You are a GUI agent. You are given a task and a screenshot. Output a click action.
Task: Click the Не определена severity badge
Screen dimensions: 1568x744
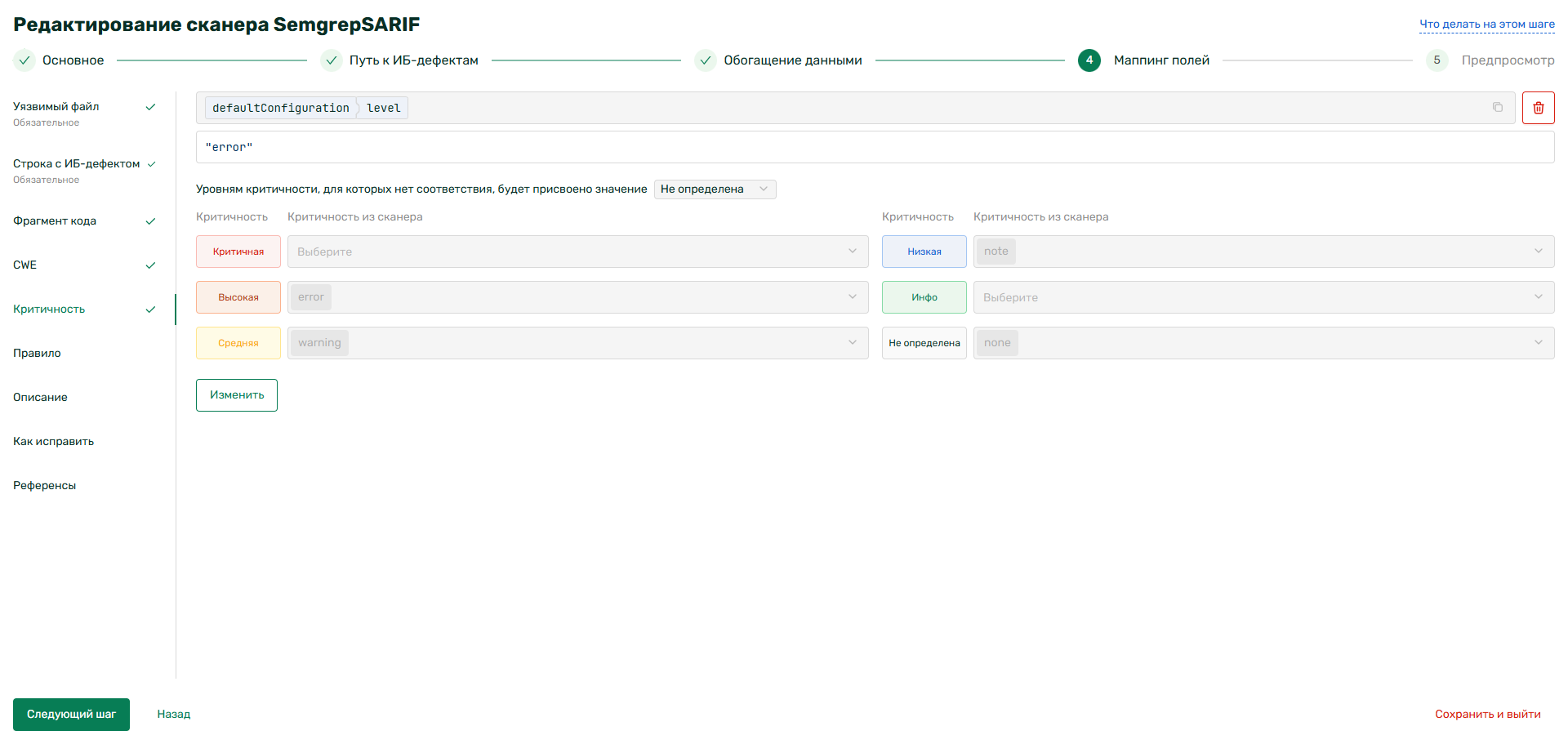924,343
